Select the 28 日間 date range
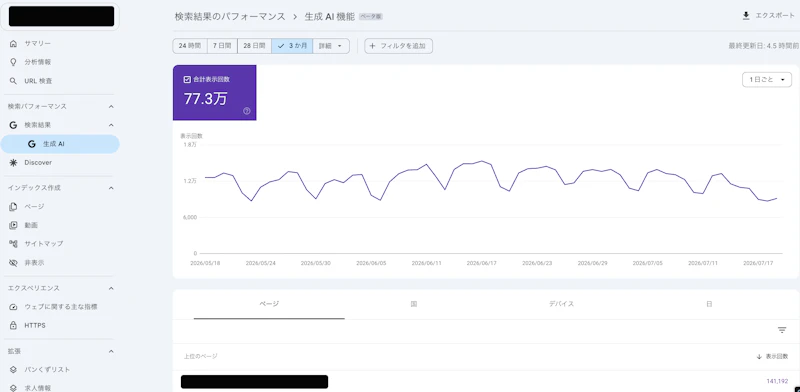 click(x=254, y=46)
